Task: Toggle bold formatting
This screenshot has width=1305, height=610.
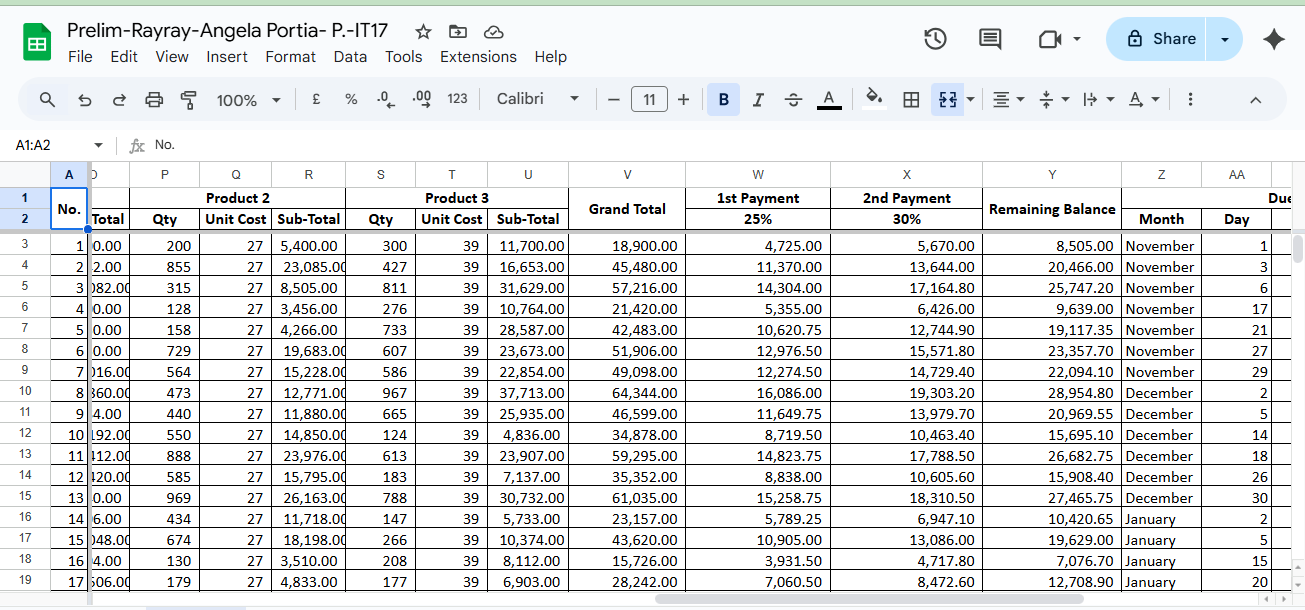Action: click(723, 100)
